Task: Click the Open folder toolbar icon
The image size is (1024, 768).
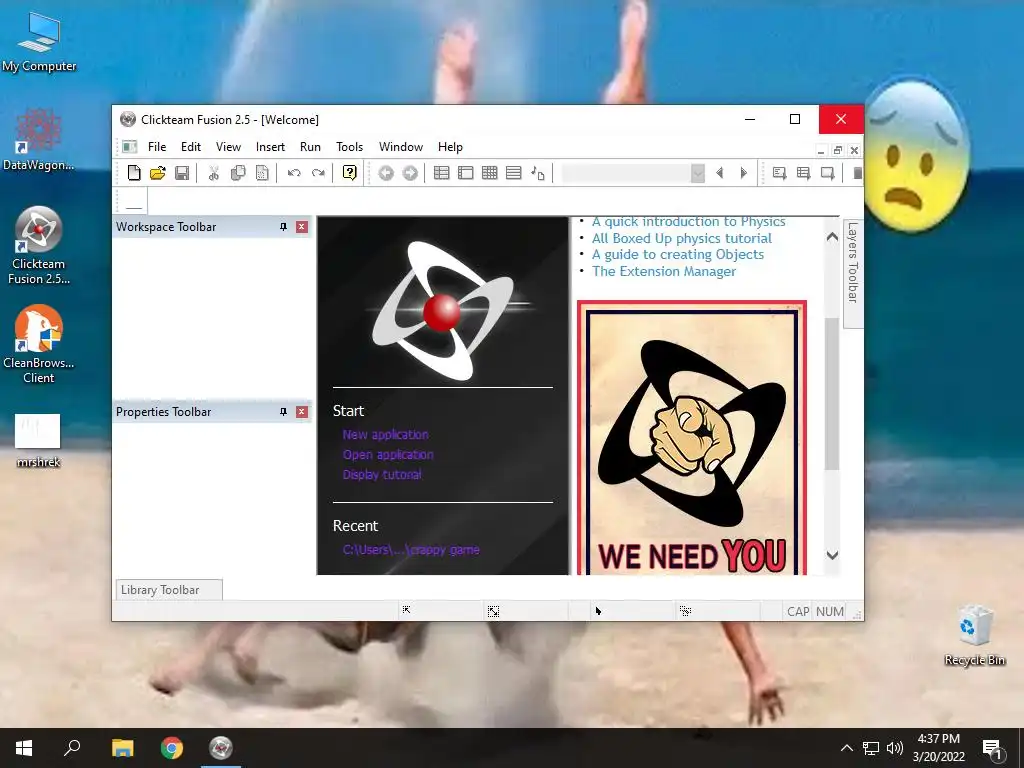Action: (x=157, y=173)
